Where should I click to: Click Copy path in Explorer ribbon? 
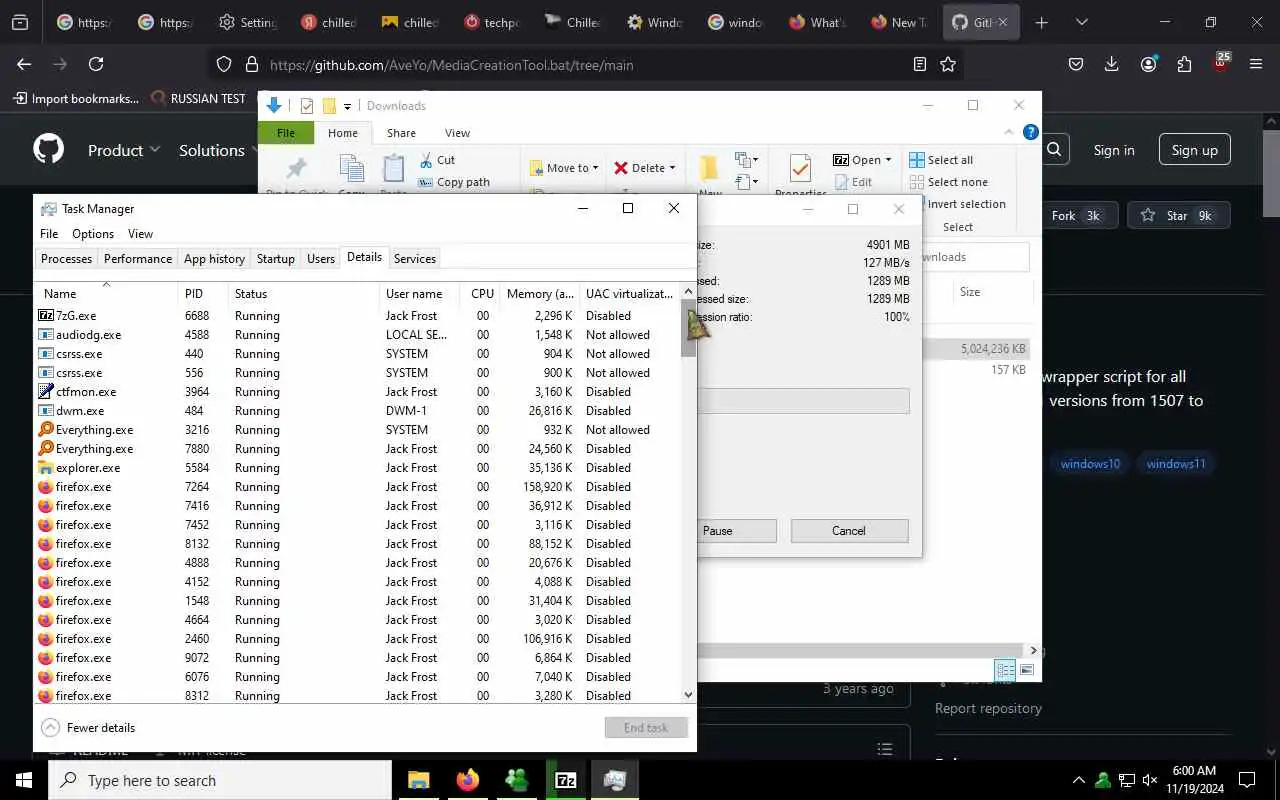pyautogui.click(x=454, y=182)
